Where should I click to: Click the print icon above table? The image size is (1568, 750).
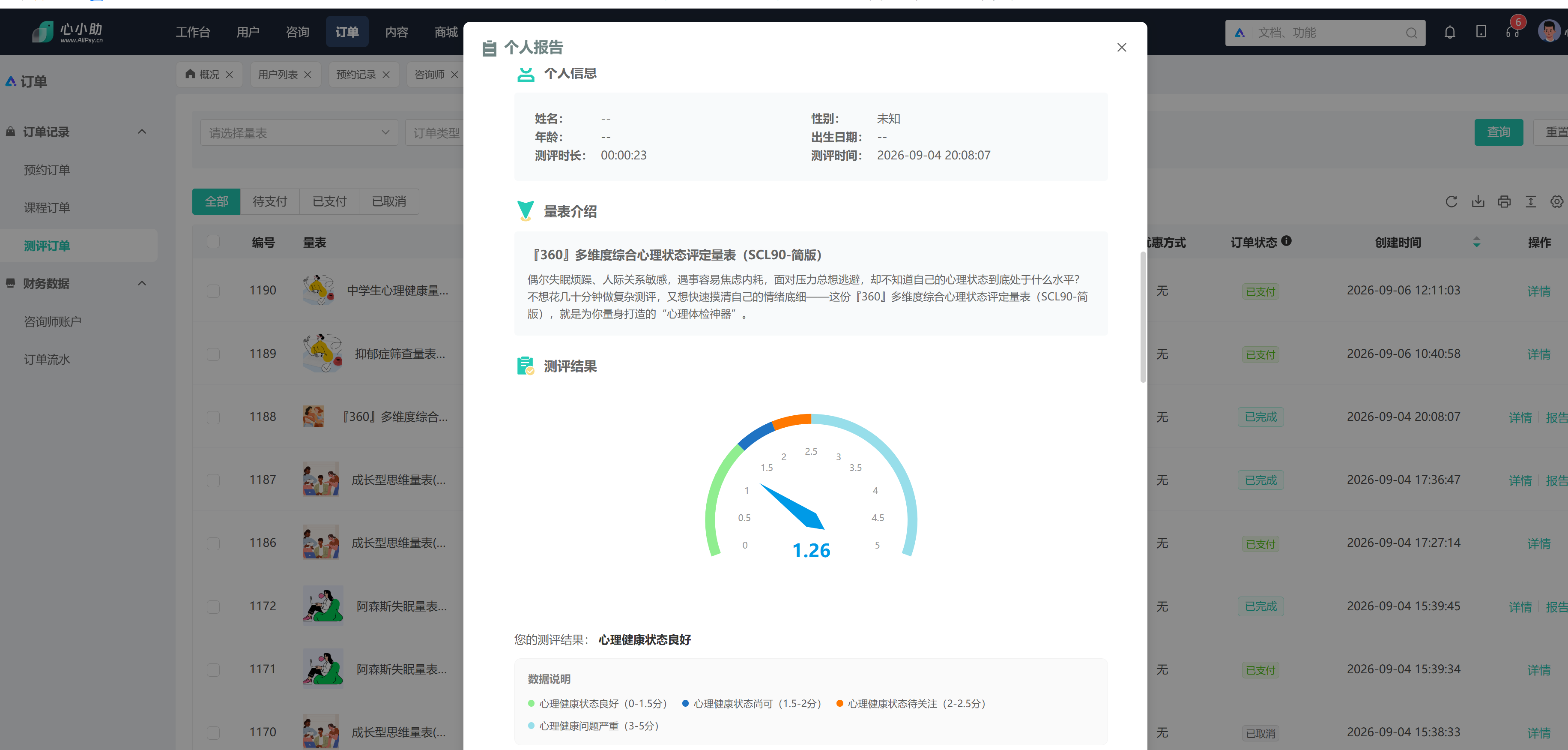click(1504, 202)
